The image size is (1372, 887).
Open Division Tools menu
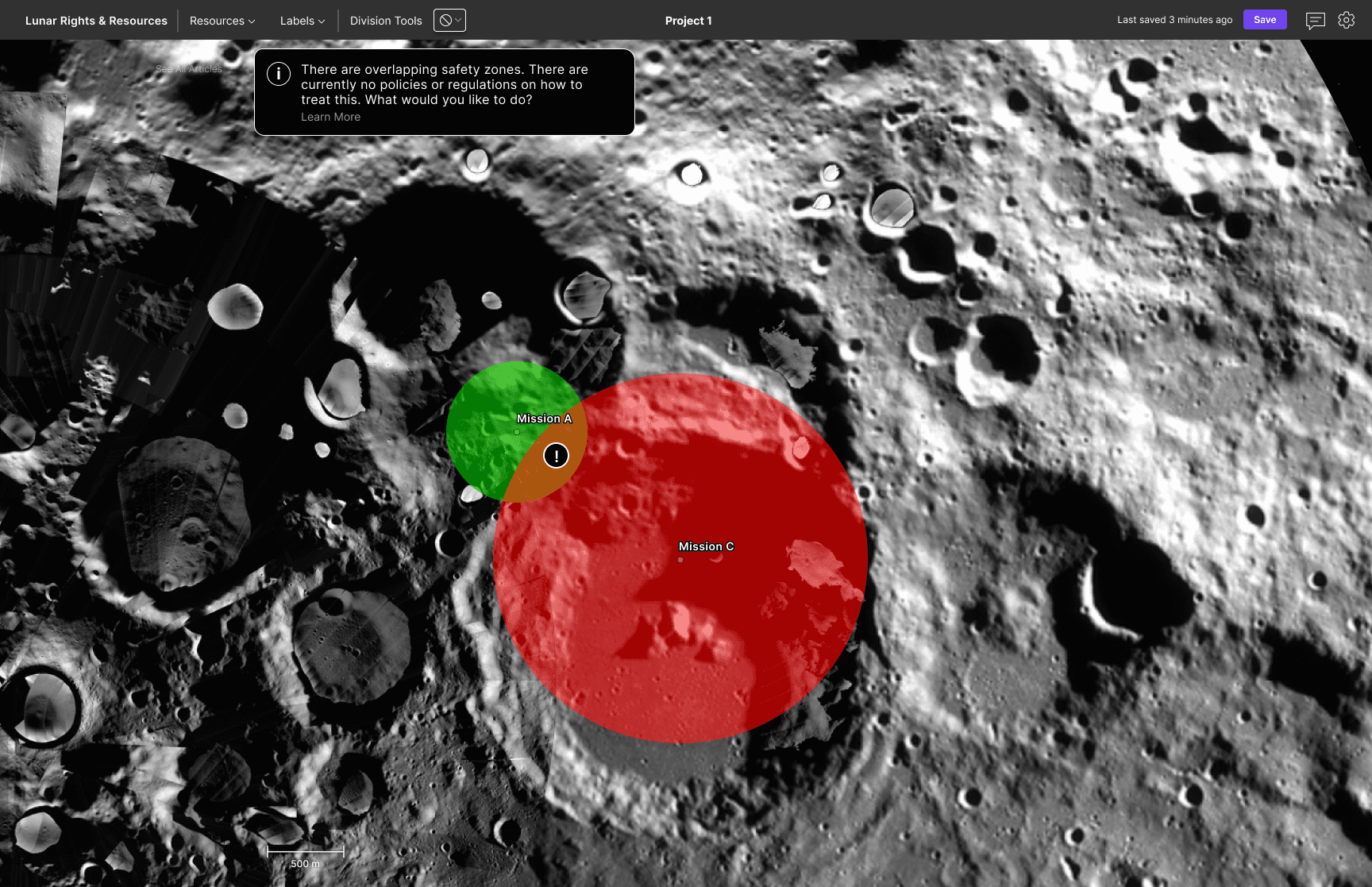(386, 21)
